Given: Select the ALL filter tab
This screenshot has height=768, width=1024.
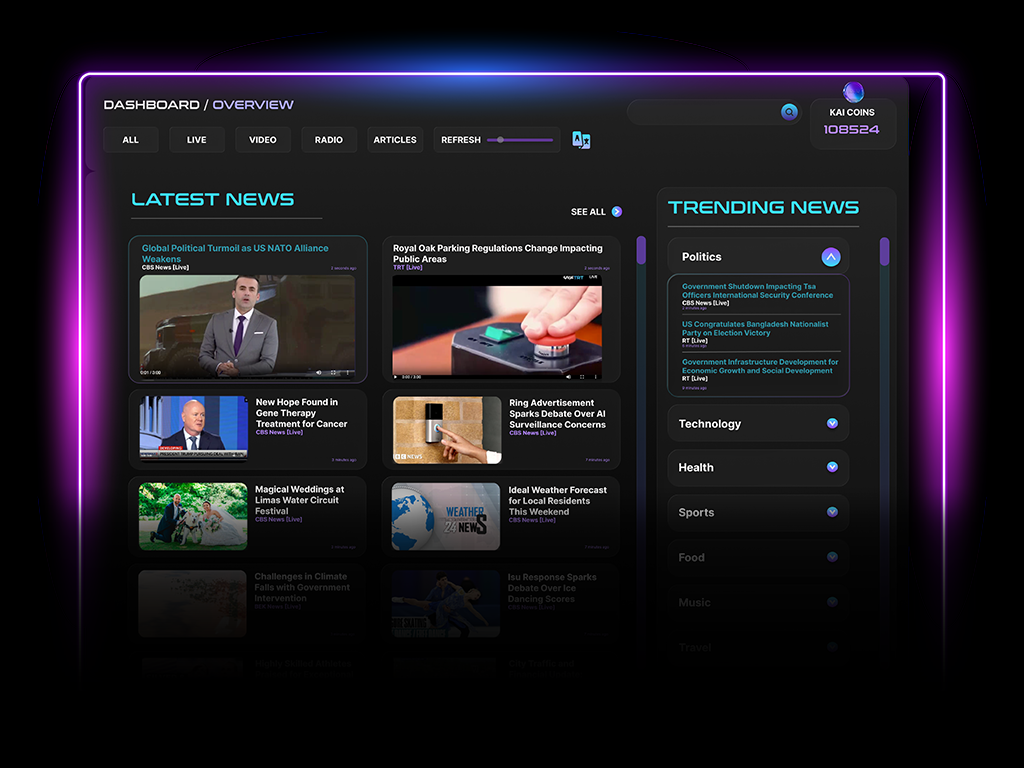Looking at the screenshot, I should pos(130,139).
